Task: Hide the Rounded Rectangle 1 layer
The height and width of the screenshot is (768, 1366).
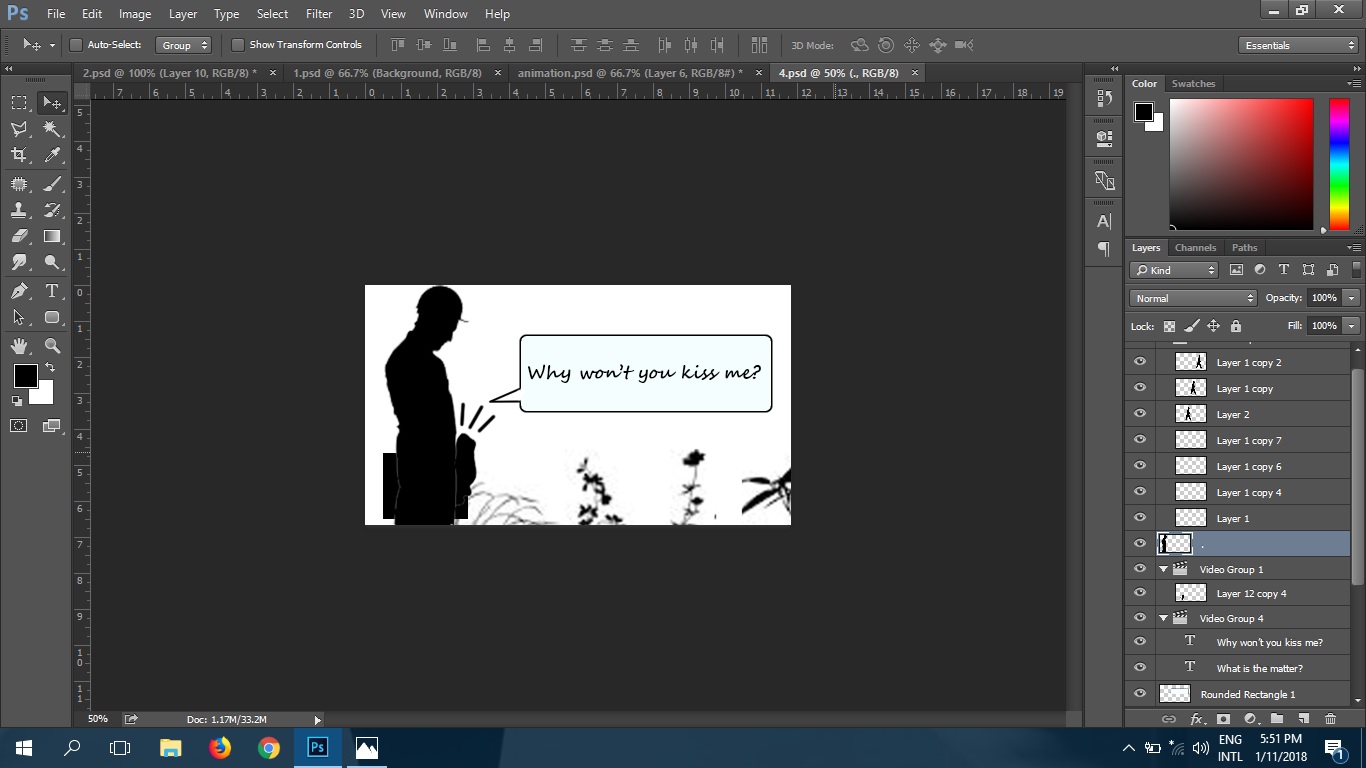Action: 1140,694
